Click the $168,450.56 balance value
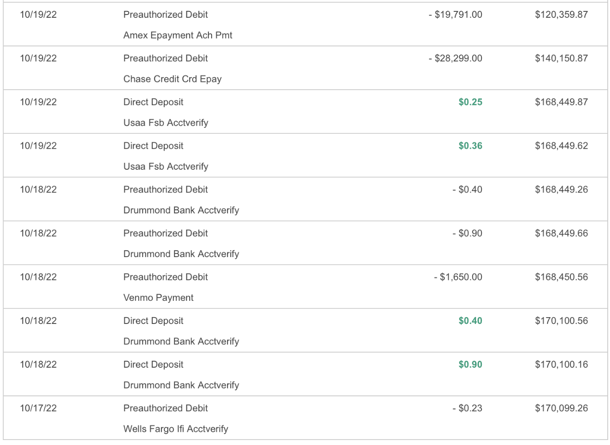Viewport: 610px width, 445px height. (x=561, y=277)
